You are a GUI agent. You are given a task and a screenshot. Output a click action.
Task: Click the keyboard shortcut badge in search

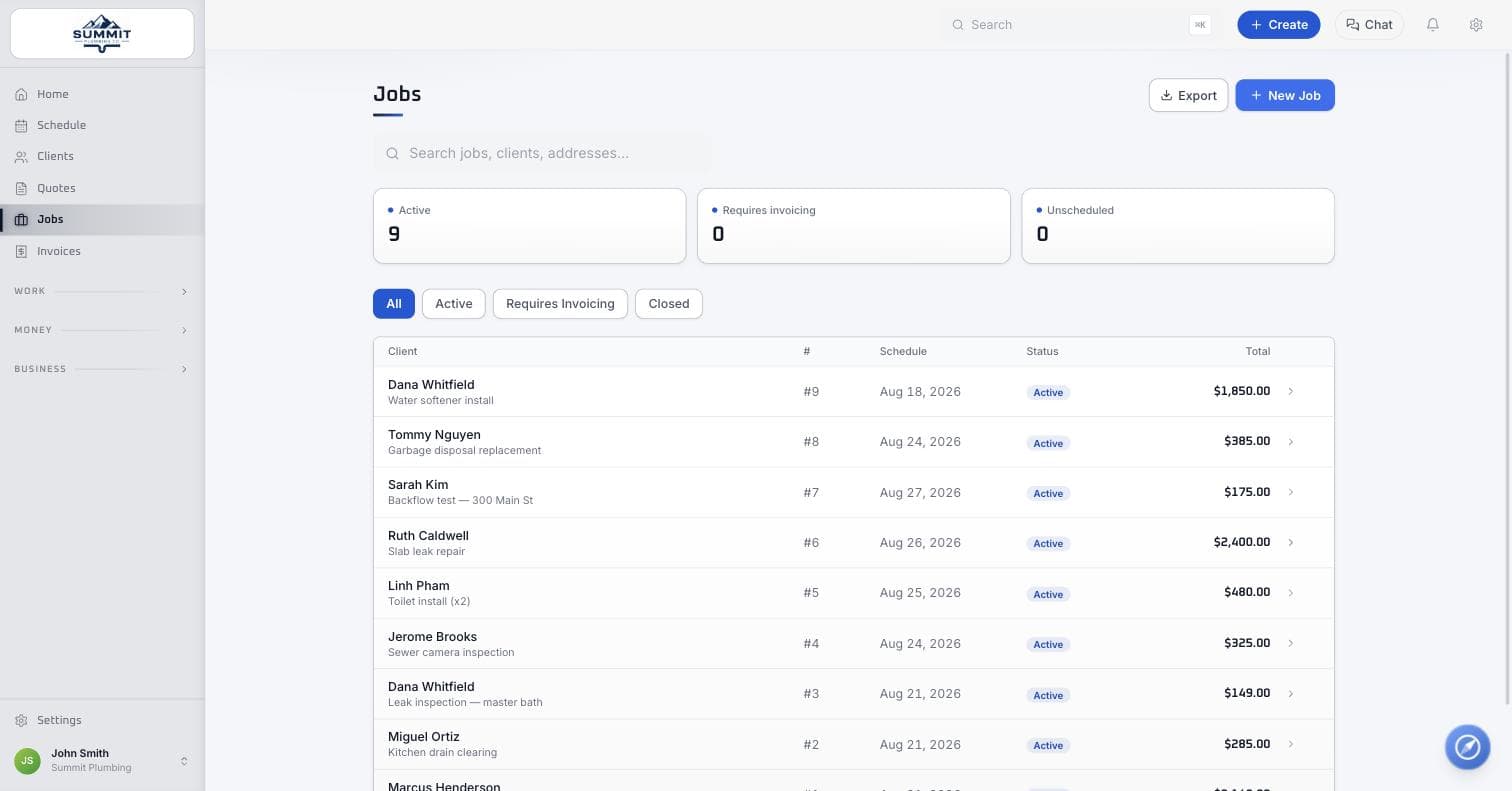[x=1200, y=25]
